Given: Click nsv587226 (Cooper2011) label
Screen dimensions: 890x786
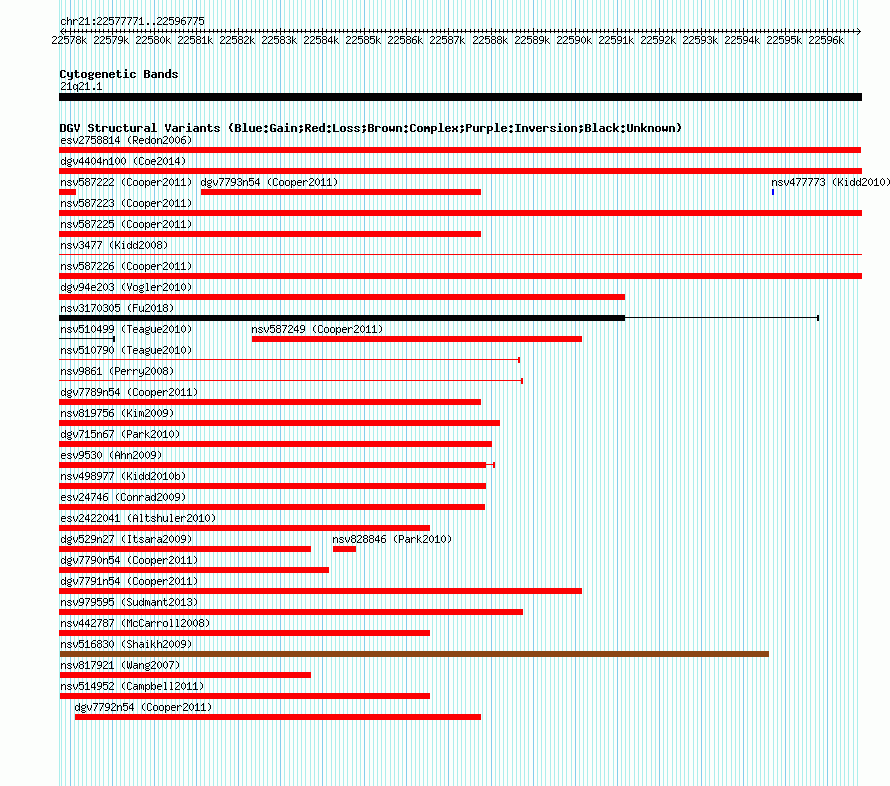Looking at the screenshot, I should (x=126, y=266).
